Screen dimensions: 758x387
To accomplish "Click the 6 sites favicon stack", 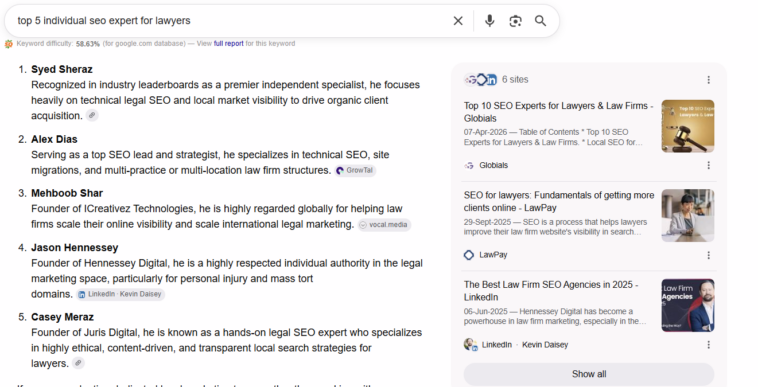I will click(481, 80).
